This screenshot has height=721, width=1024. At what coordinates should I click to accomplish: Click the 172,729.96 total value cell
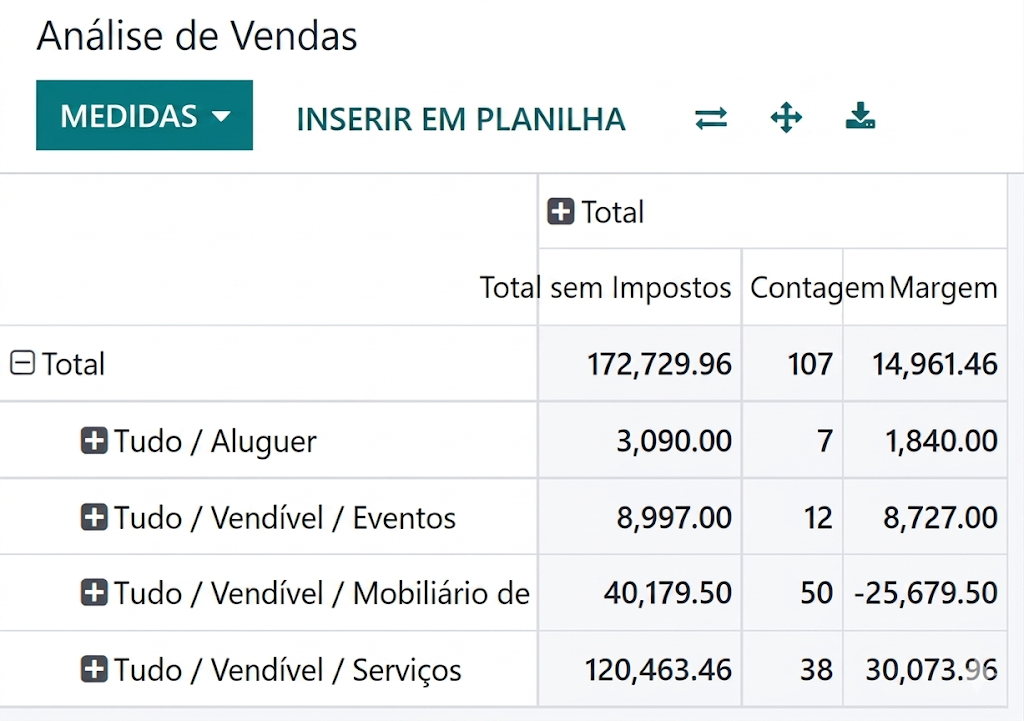click(x=659, y=364)
